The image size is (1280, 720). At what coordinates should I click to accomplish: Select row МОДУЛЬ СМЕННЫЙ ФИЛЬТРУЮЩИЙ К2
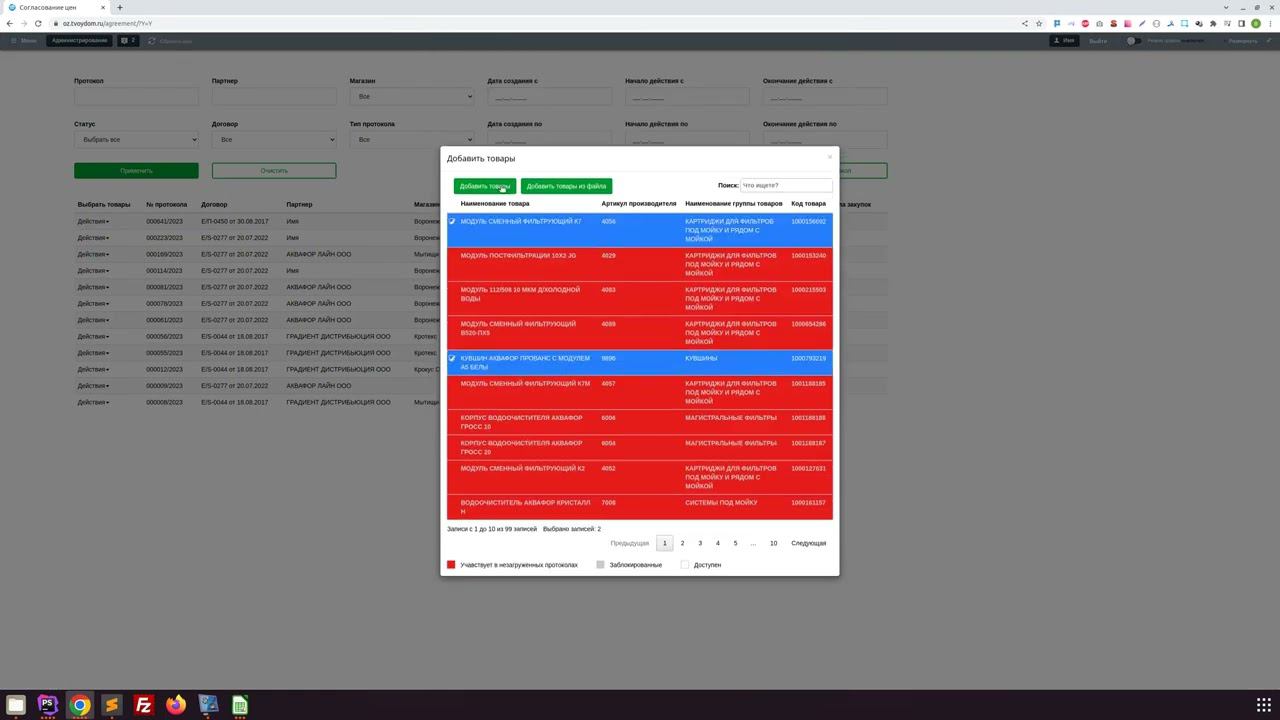point(640,477)
